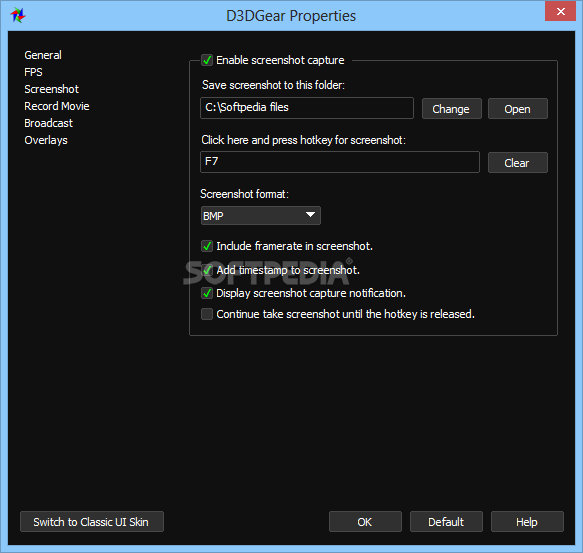Restore settings with Default button

click(446, 522)
